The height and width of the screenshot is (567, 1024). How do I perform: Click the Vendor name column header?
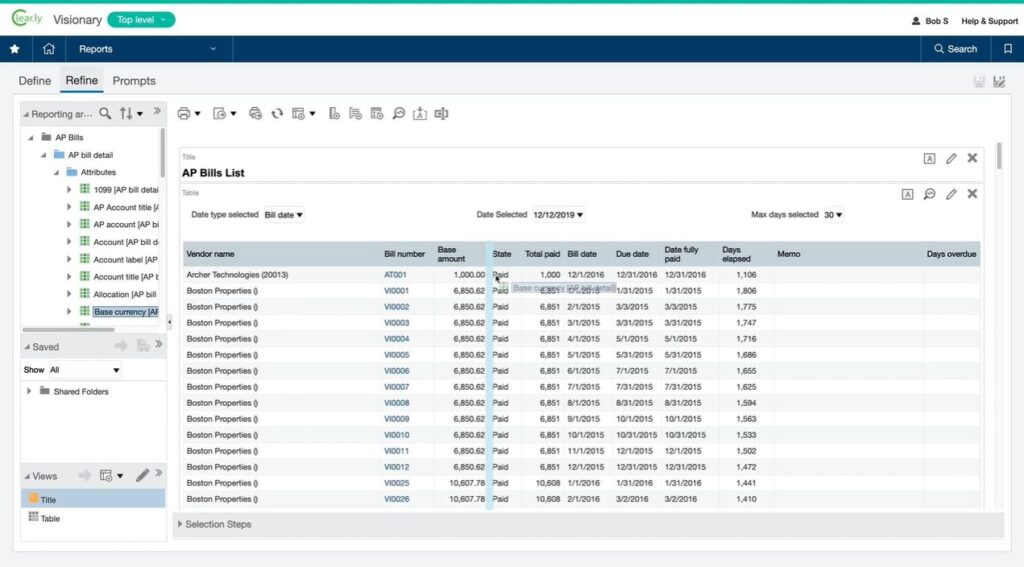pyautogui.click(x=210, y=254)
